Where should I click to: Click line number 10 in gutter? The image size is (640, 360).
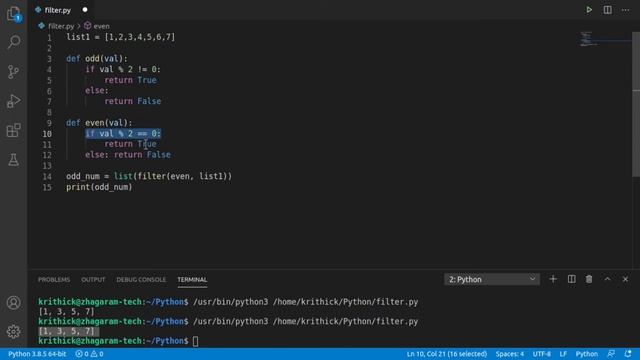pyautogui.click(x=47, y=134)
